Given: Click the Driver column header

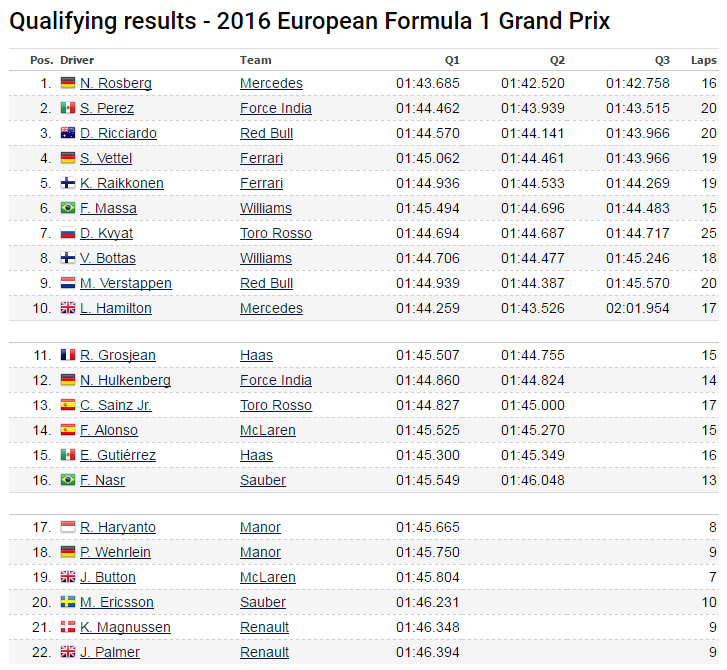Looking at the screenshot, I should pyautogui.click(x=77, y=60).
